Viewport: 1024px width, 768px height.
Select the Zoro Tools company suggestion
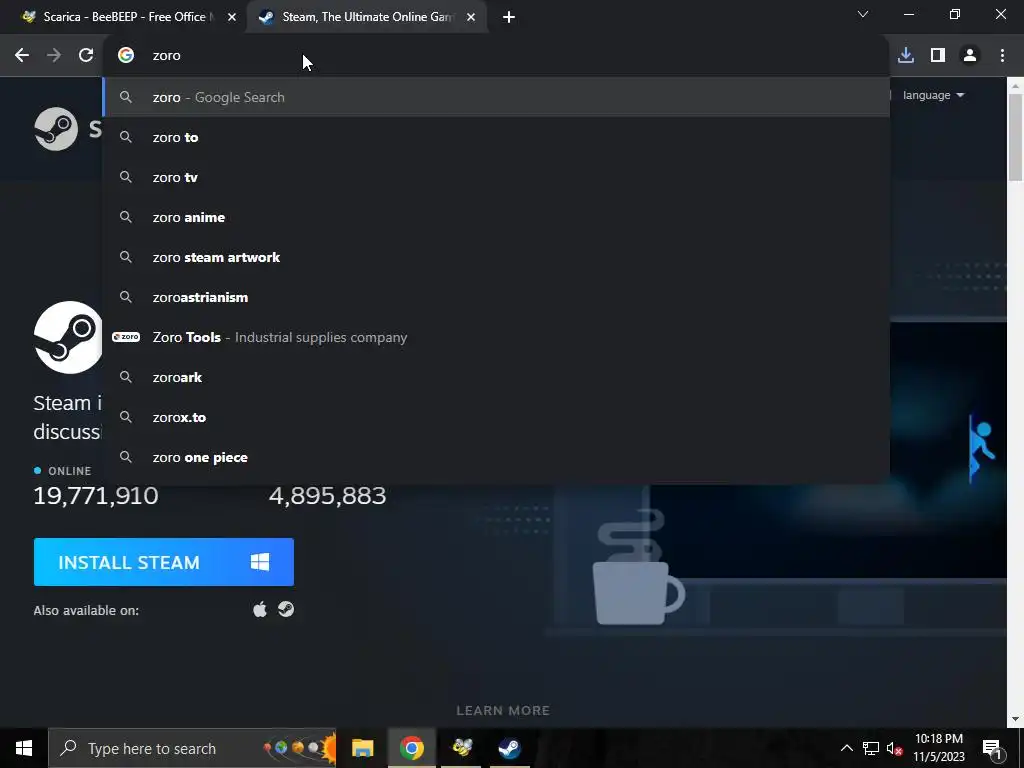[x=496, y=337]
